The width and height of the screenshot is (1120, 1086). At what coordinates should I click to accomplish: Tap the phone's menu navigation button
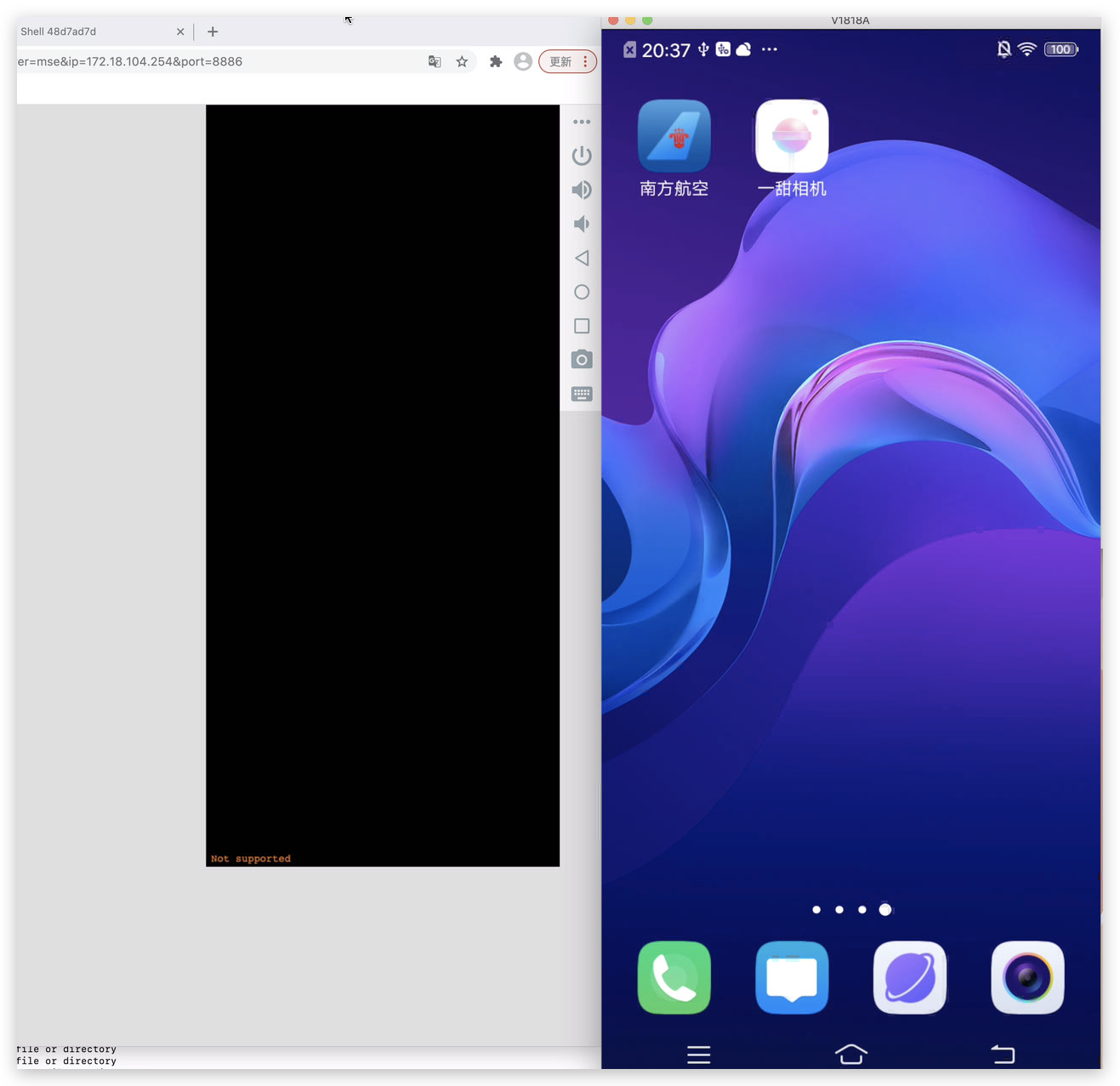point(699,1055)
